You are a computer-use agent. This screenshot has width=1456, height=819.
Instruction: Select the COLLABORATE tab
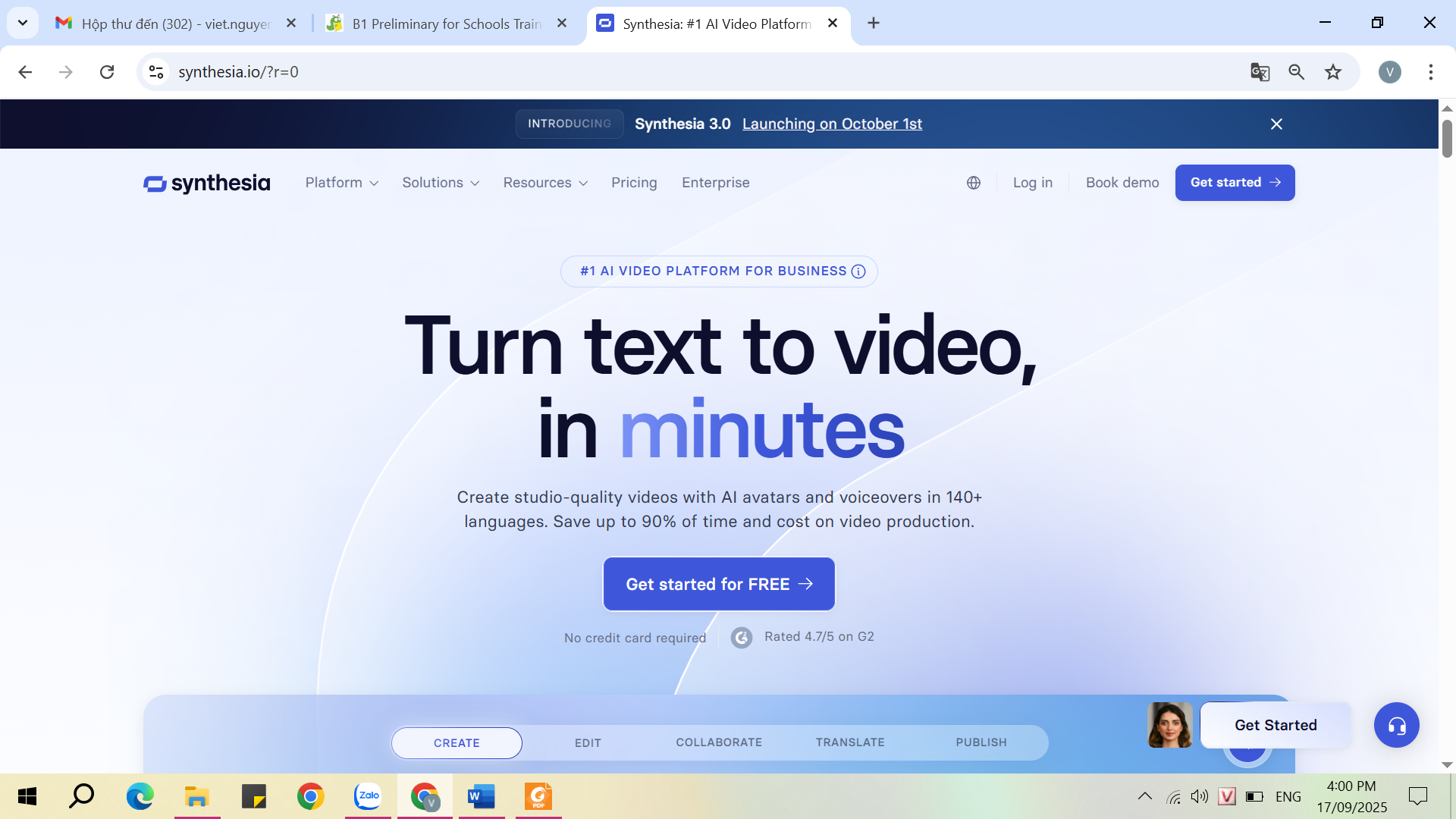pos(719,742)
